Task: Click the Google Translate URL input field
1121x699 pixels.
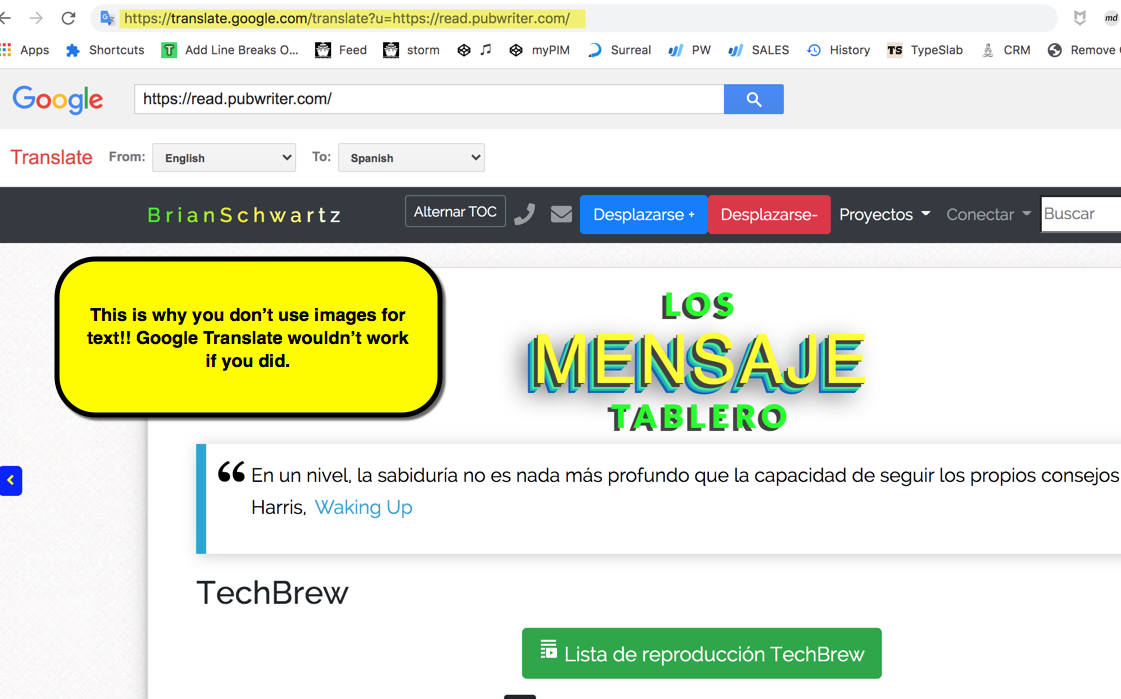Action: pyautogui.click(x=429, y=99)
